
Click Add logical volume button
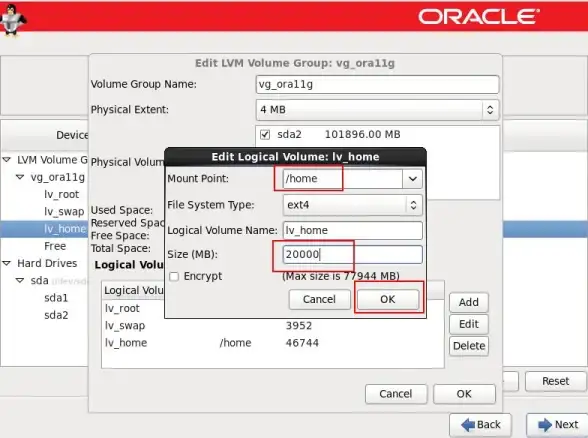[469, 302]
